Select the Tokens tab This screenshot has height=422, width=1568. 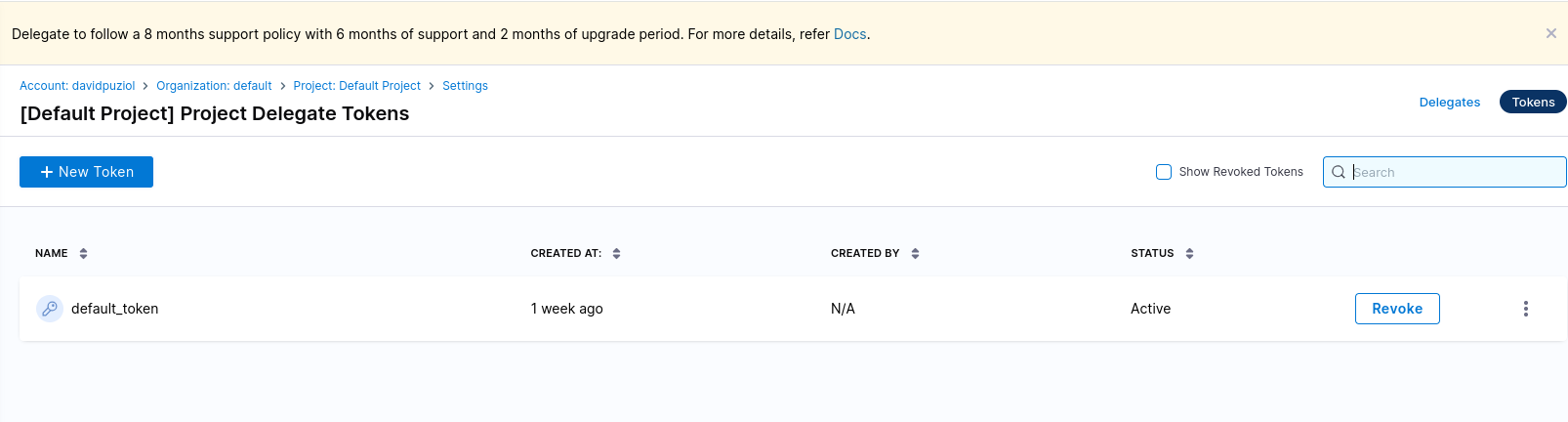pyautogui.click(x=1532, y=103)
